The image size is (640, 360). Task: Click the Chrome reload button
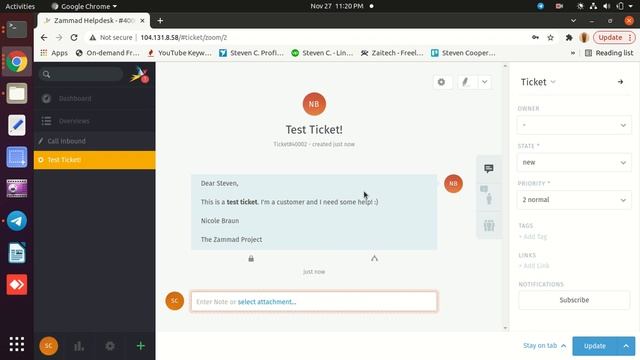click(74, 38)
